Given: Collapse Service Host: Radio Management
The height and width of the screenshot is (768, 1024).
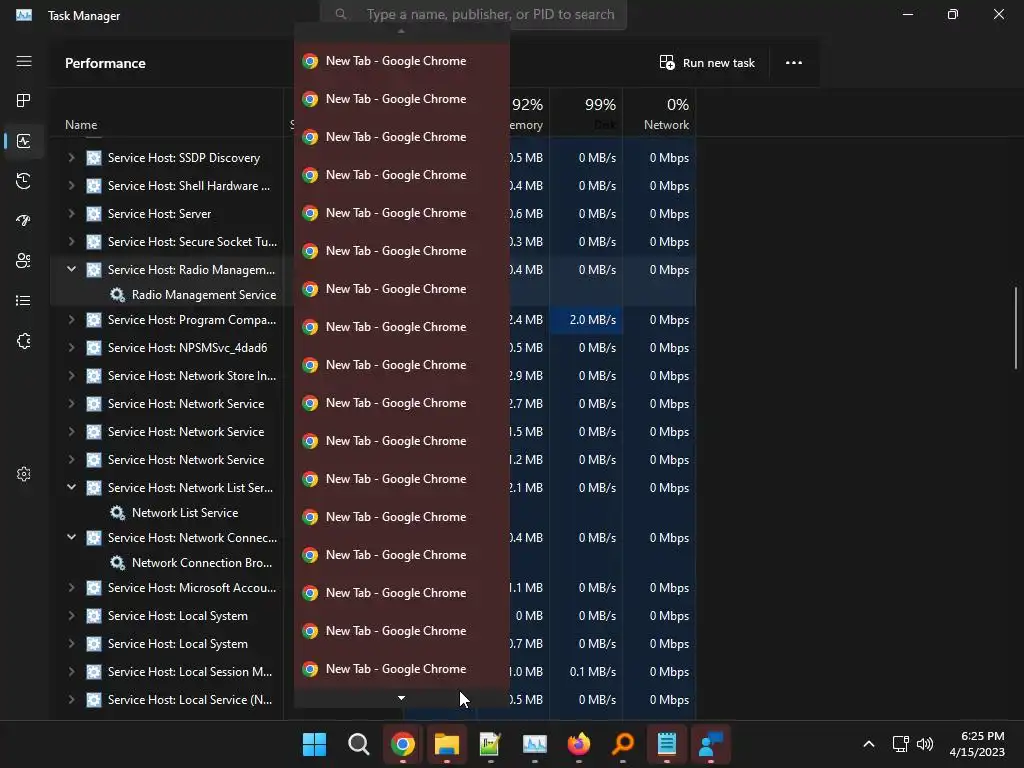Looking at the screenshot, I should [71, 269].
